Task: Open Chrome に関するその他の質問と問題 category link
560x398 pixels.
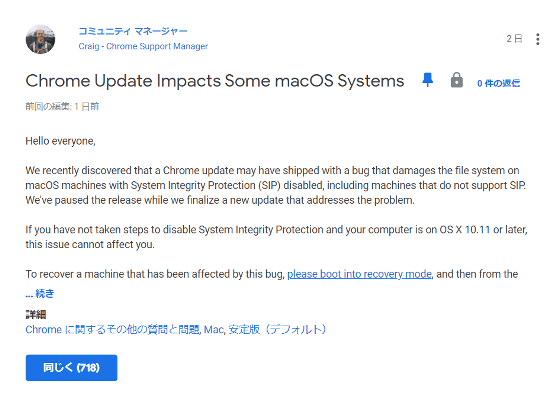Action: point(112,329)
